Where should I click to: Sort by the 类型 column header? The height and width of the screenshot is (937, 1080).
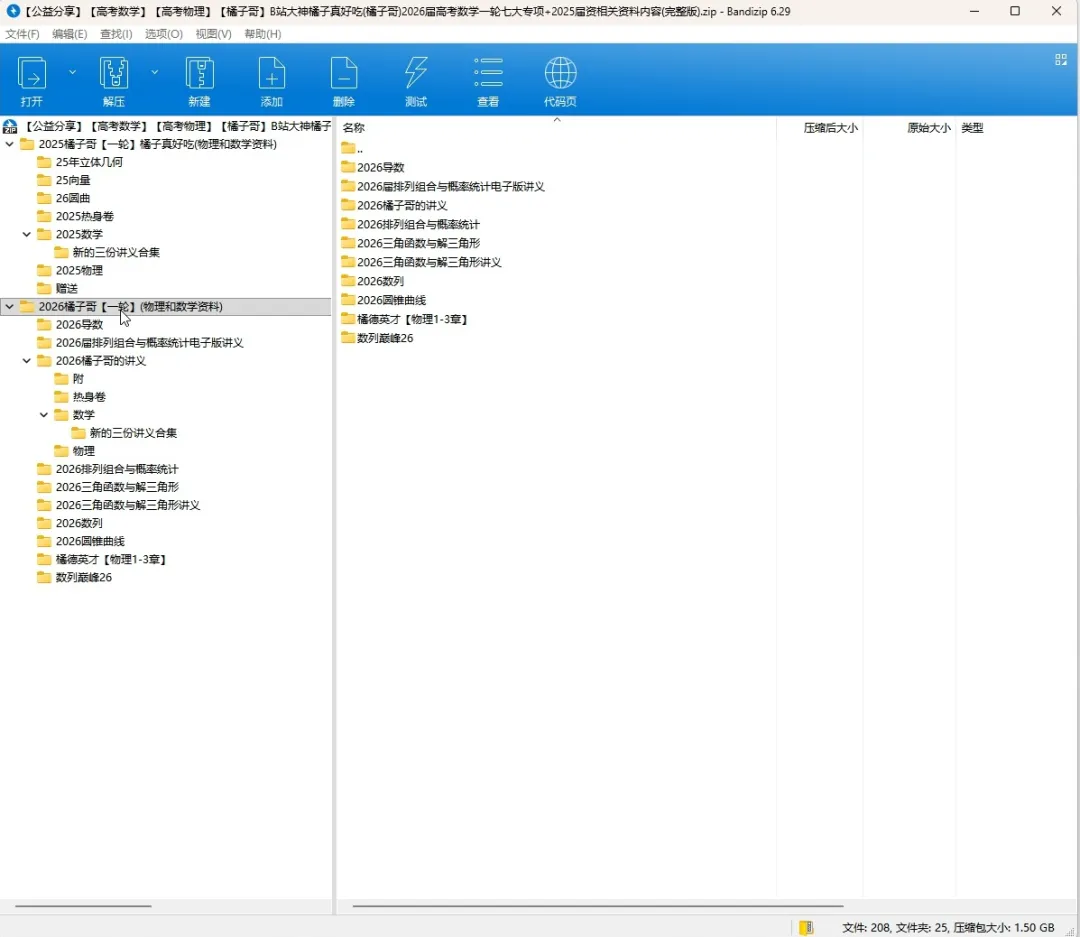pos(973,127)
